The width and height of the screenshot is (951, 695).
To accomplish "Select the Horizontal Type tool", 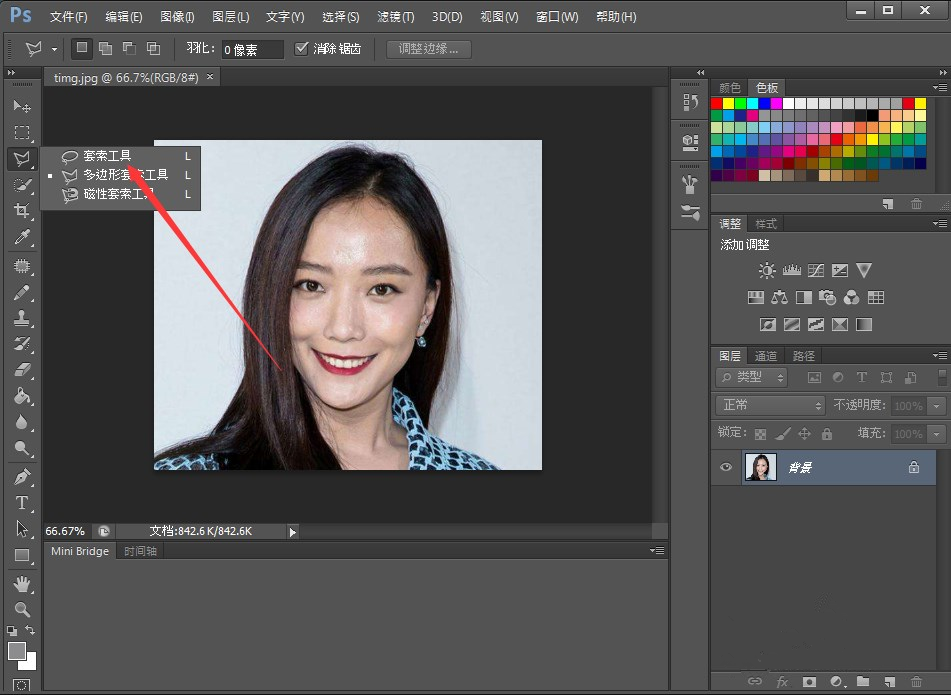I will (21, 502).
